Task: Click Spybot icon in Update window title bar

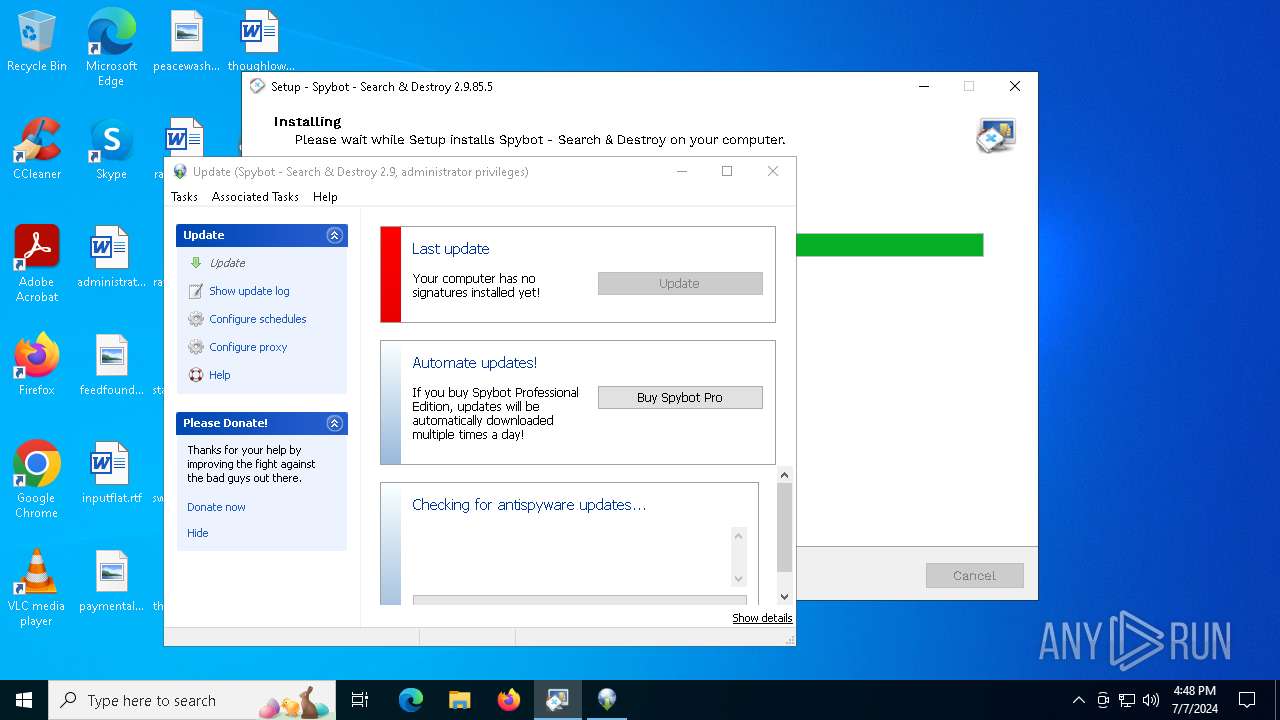Action: (180, 172)
